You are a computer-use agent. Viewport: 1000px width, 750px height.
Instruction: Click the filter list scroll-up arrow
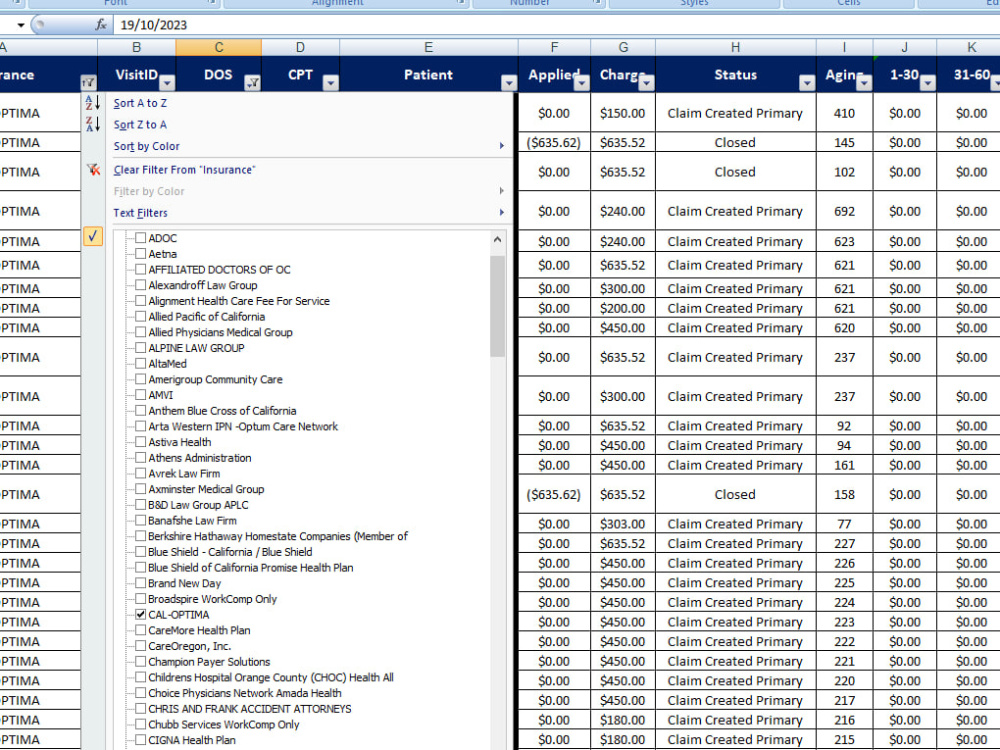coord(497,240)
